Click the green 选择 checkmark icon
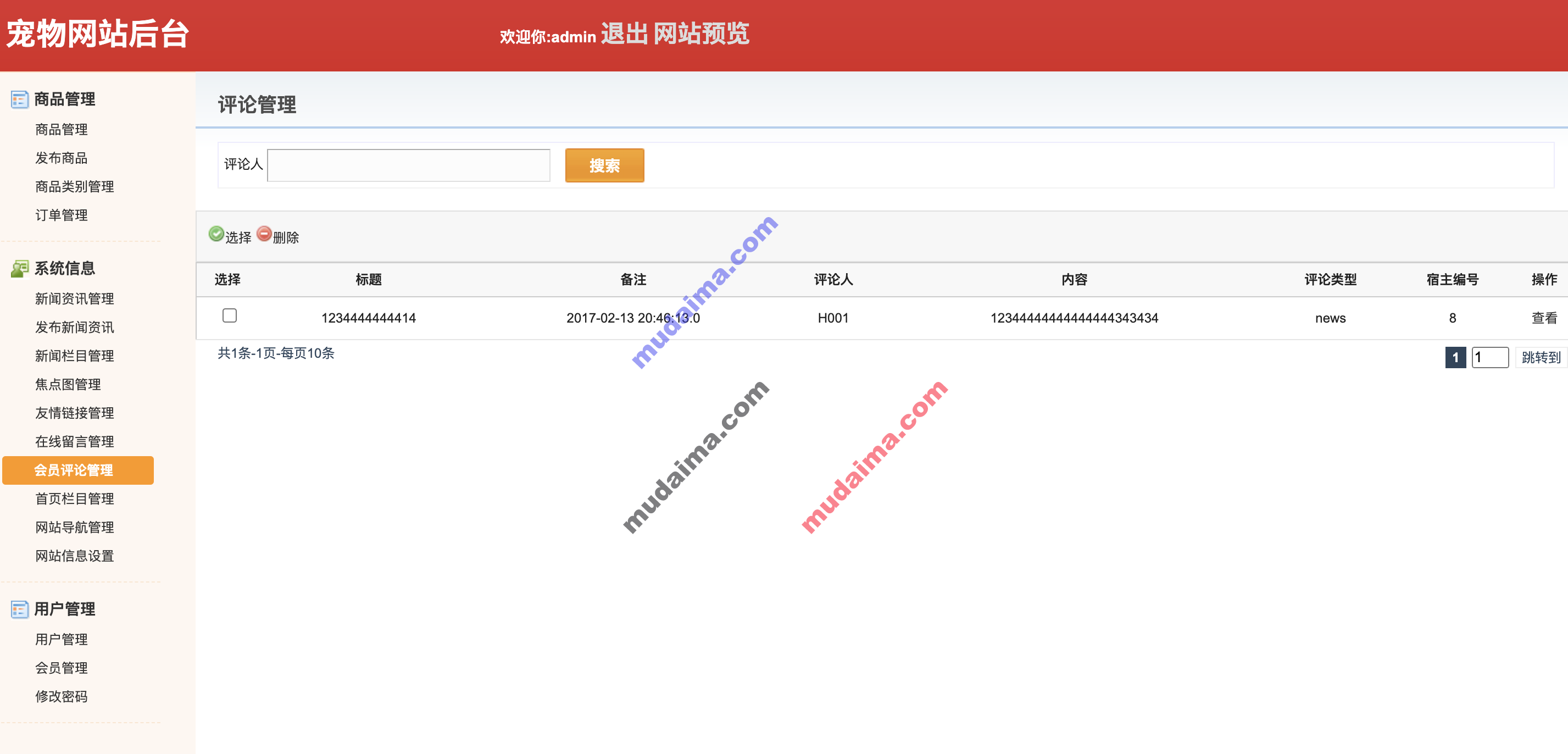Screen dimensions: 1568x754 216,233
